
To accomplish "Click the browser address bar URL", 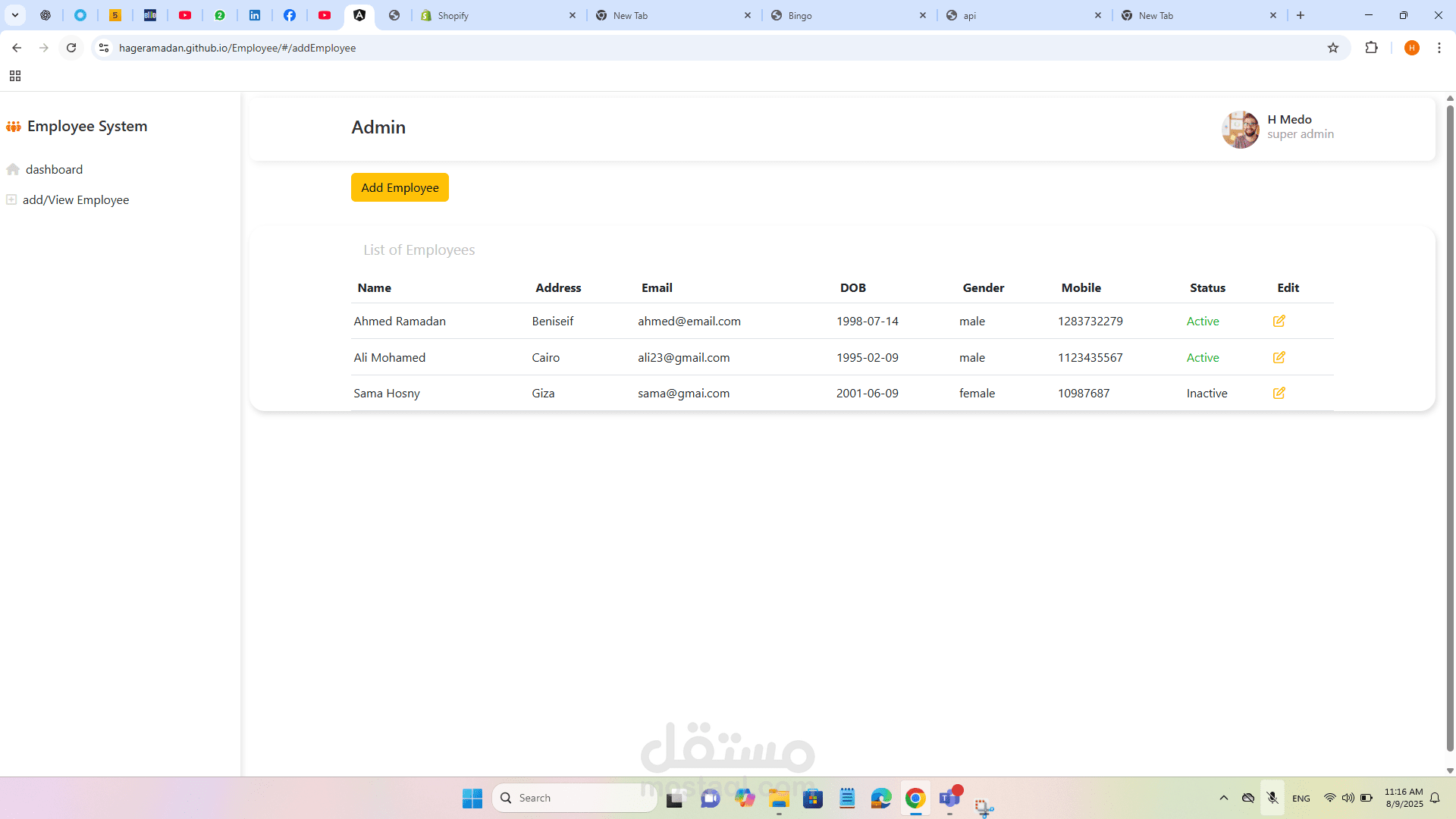I will coord(237,48).
